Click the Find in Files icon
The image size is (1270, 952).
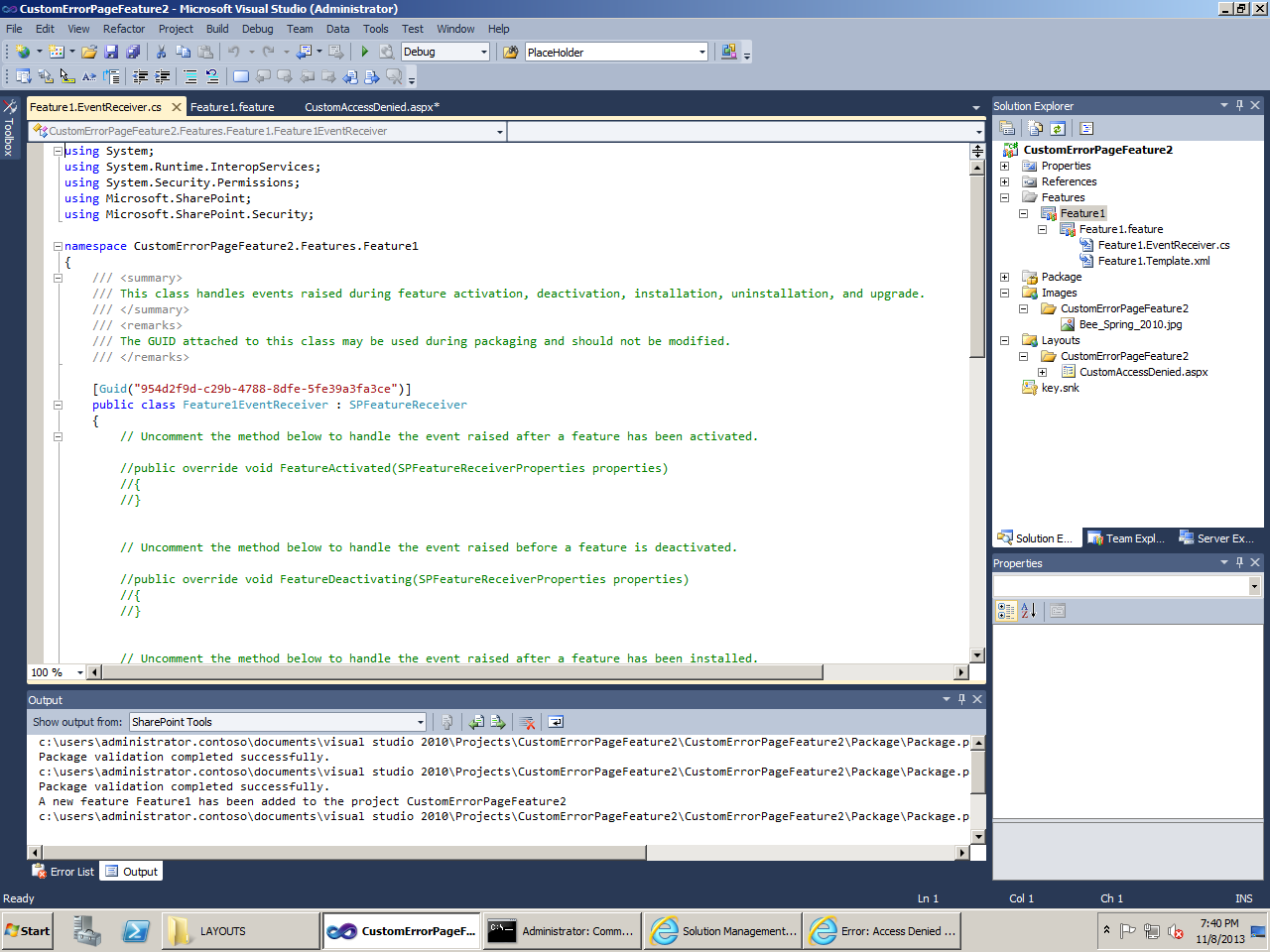pos(511,52)
